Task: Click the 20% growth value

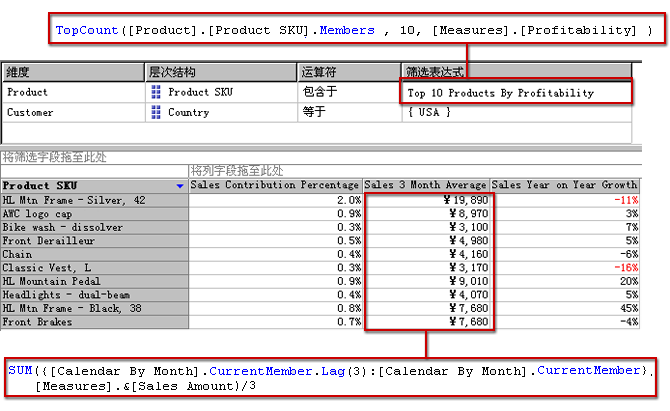Action: point(629,281)
